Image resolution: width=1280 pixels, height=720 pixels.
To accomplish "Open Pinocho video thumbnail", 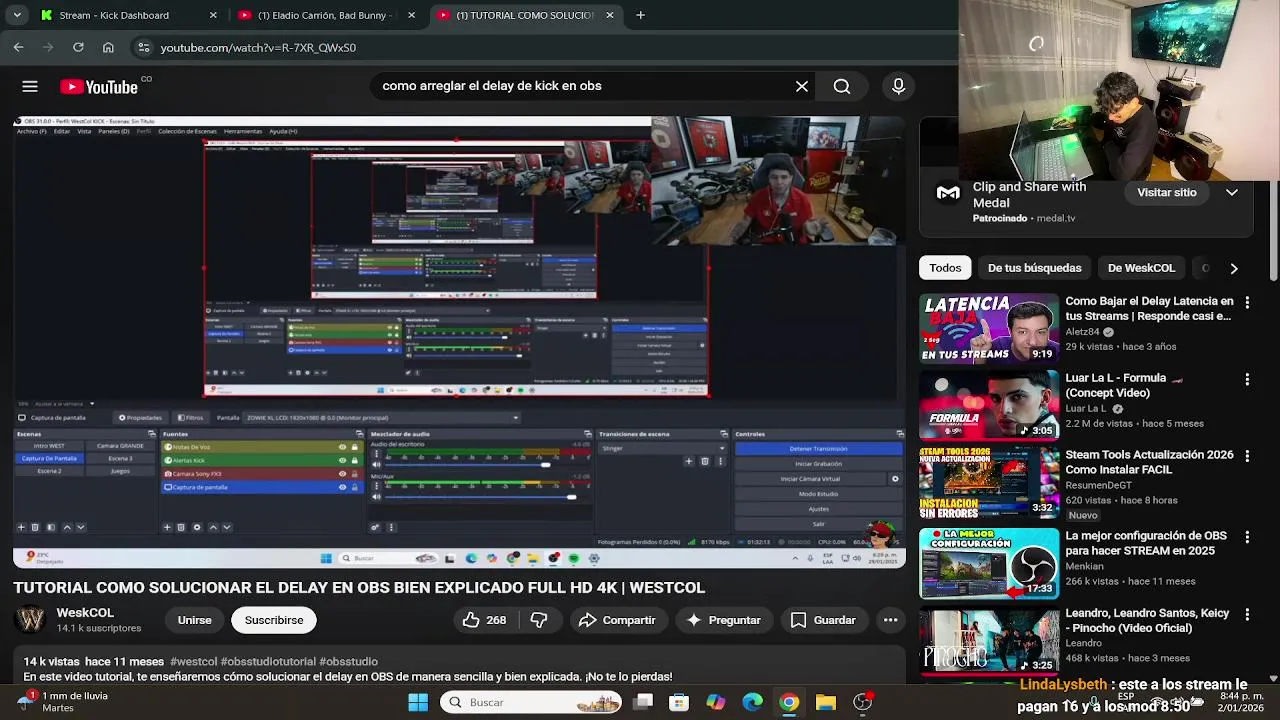I will (989, 640).
